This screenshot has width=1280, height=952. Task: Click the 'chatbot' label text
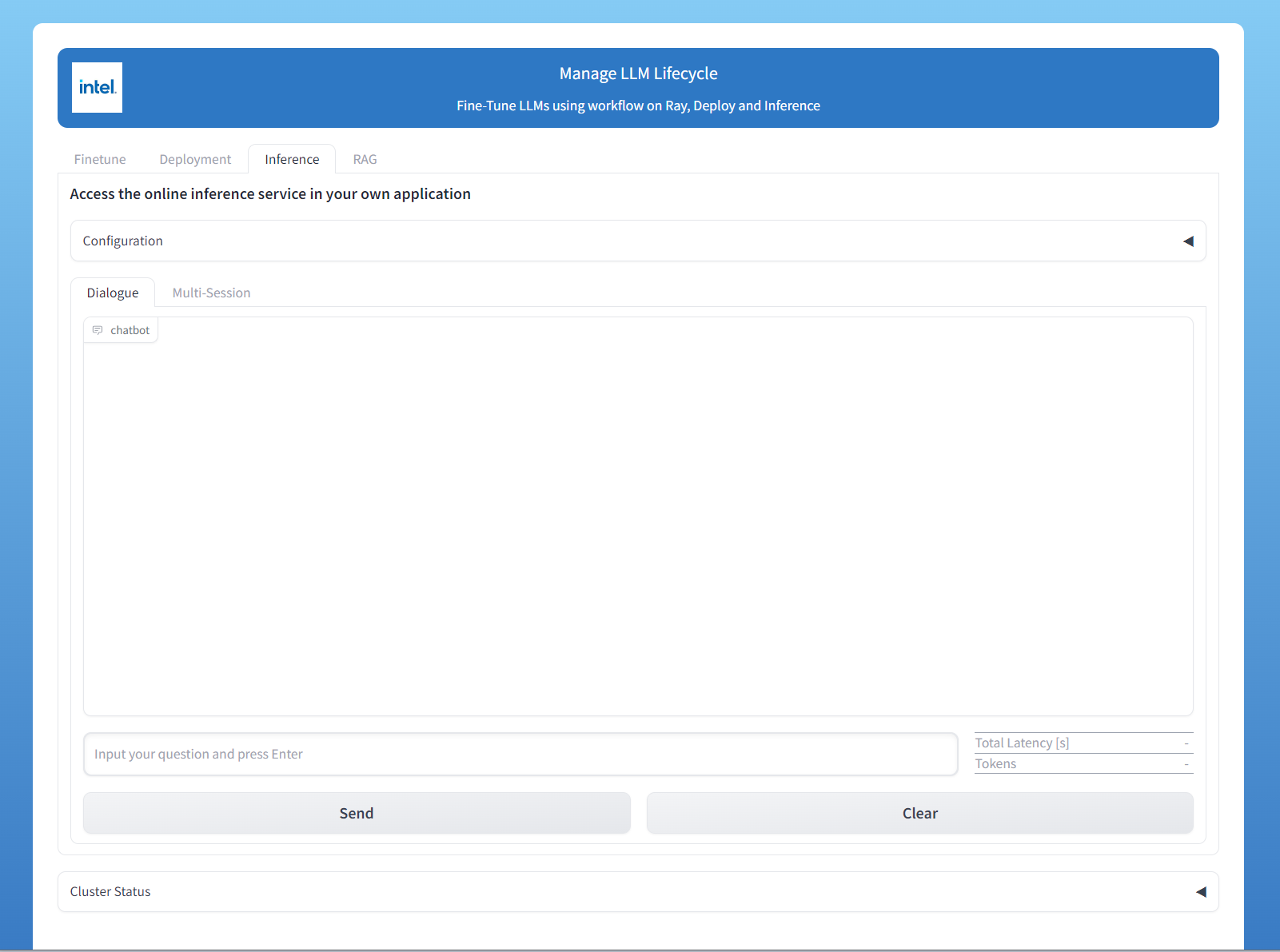tap(130, 330)
